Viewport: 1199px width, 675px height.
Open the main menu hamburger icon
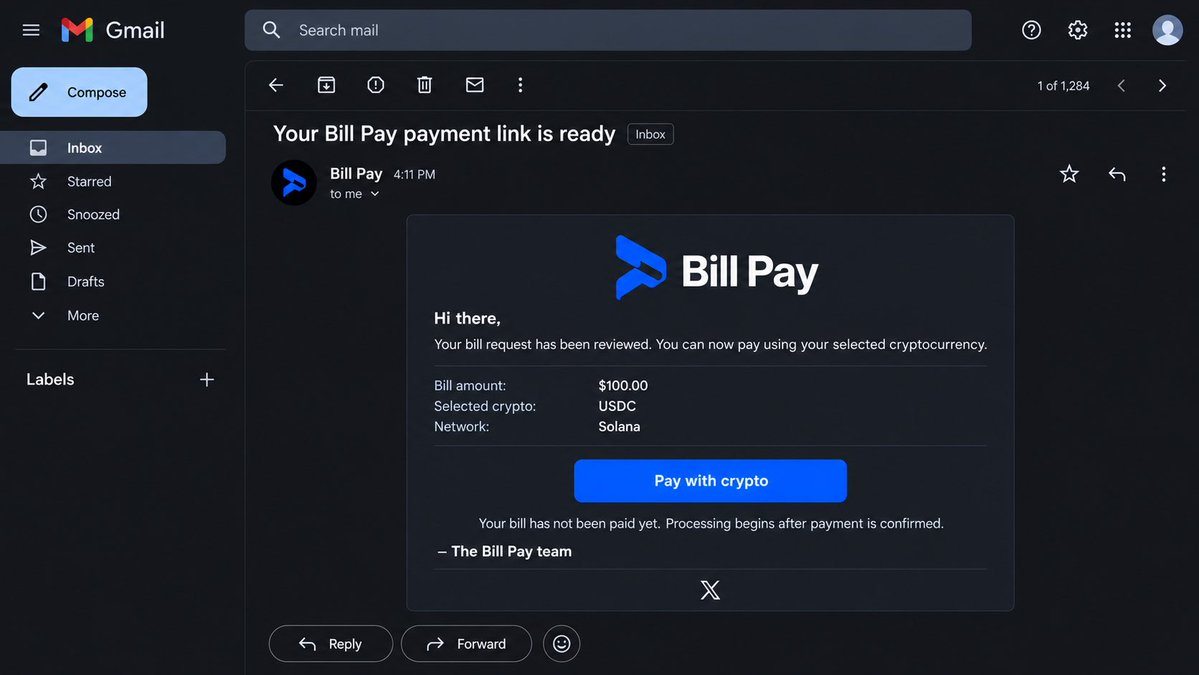click(x=31, y=30)
